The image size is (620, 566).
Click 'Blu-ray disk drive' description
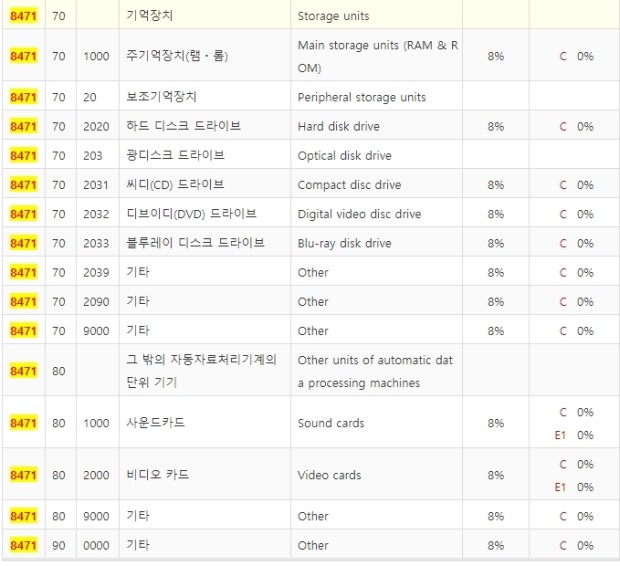pos(344,244)
